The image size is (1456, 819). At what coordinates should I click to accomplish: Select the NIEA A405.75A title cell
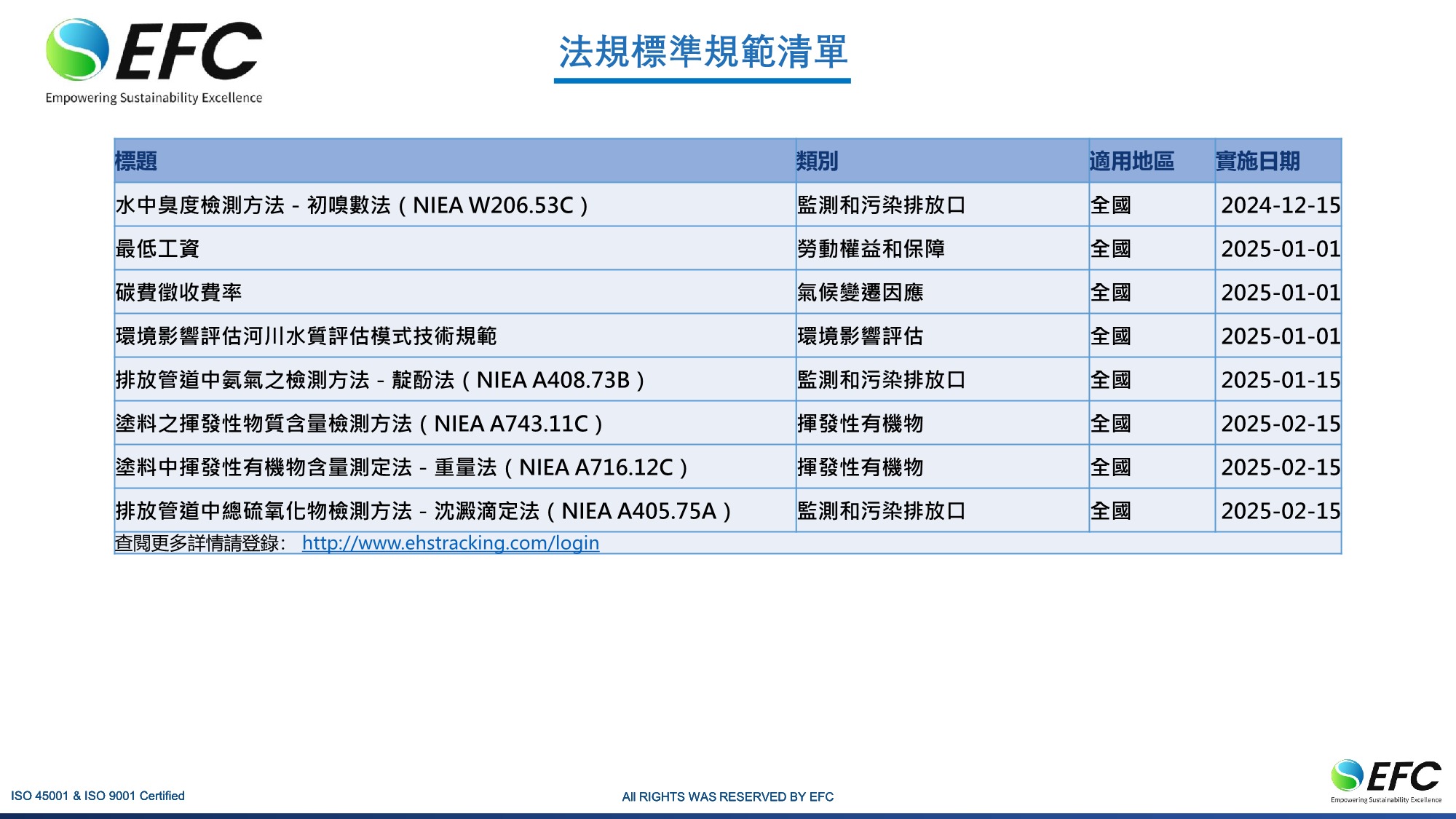coord(455,510)
